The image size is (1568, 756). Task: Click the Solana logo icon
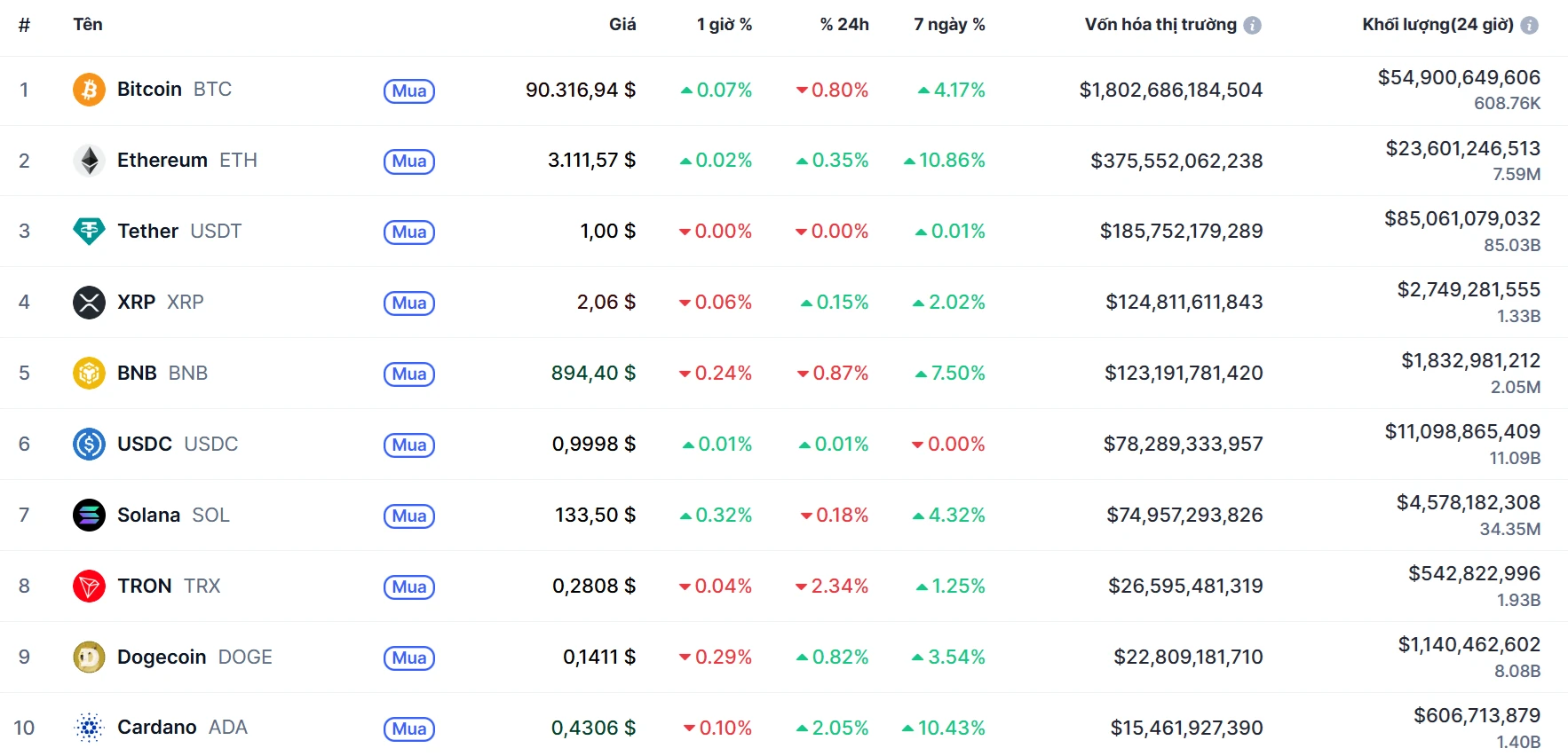coord(89,516)
